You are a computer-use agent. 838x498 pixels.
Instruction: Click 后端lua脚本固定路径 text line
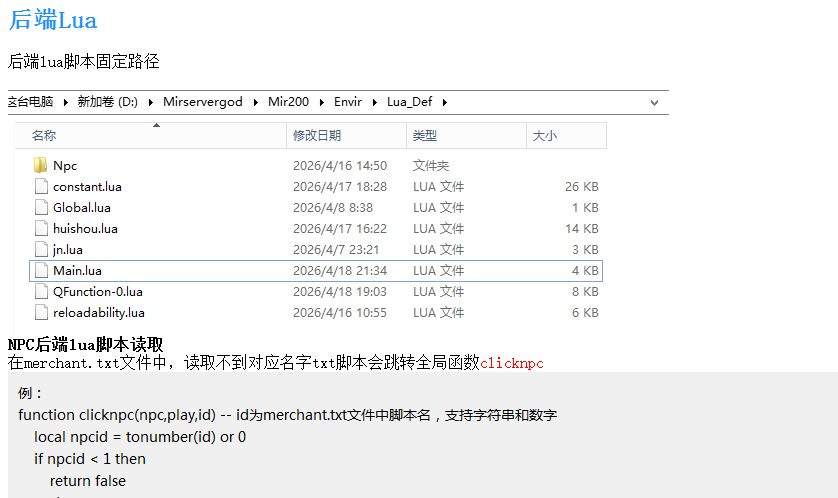point(83,61)
